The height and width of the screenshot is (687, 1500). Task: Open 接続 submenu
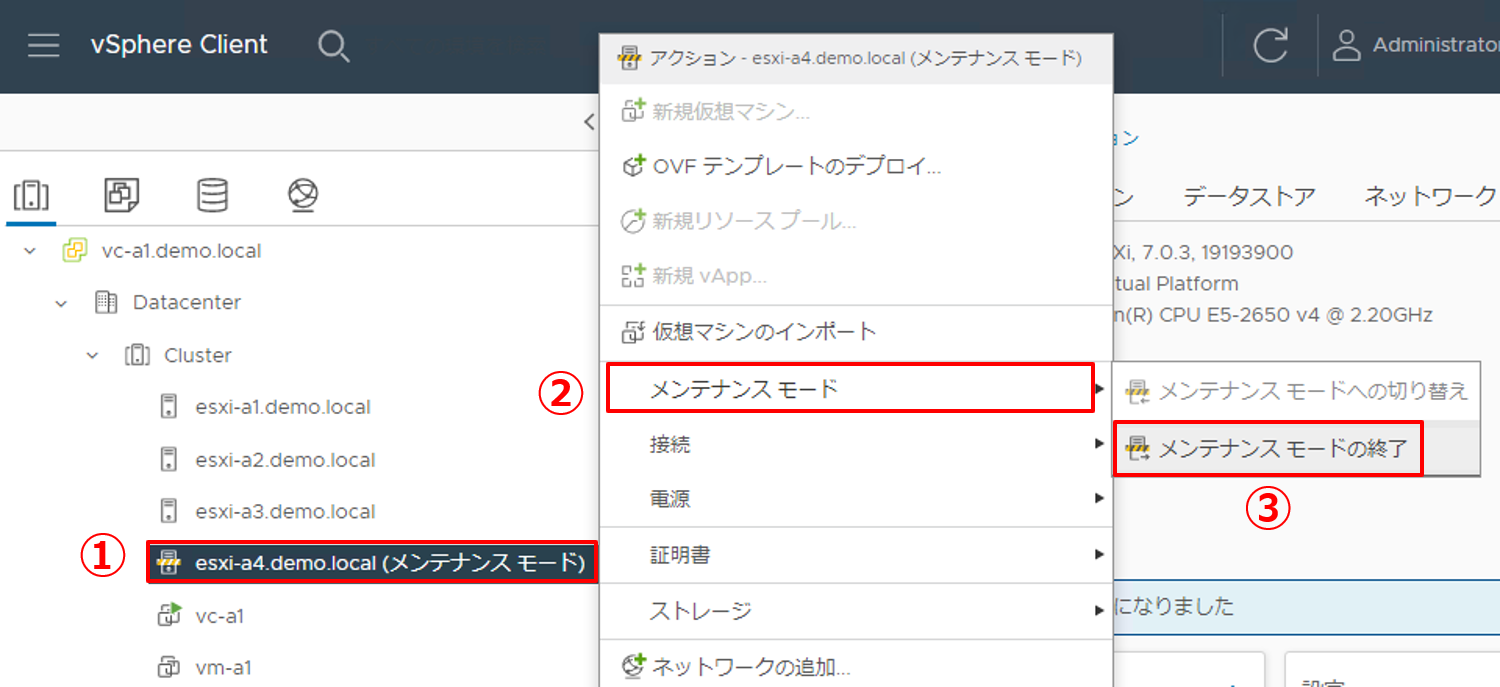pos(856,444)
